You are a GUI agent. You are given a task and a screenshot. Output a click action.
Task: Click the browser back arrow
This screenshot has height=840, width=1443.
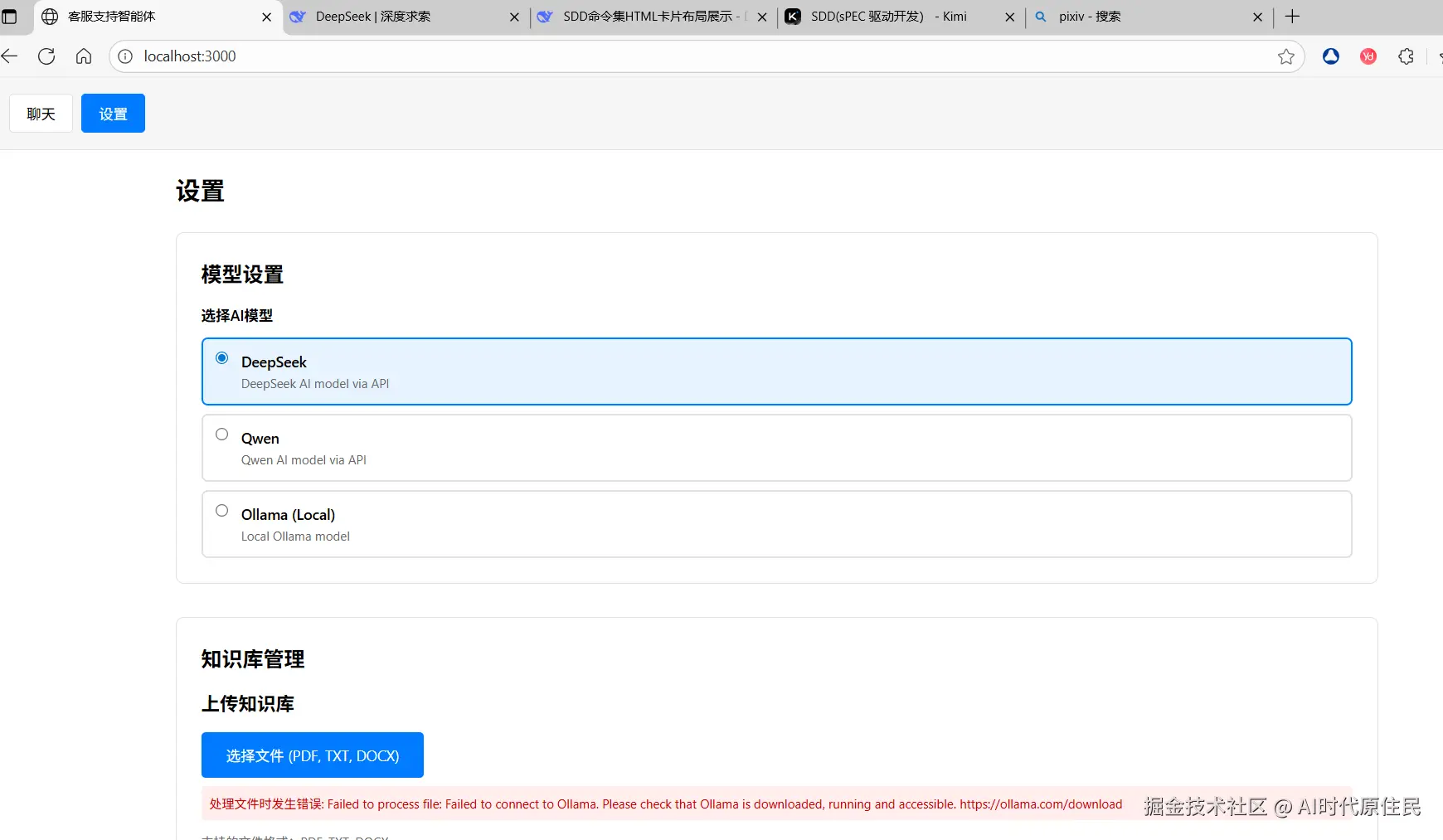[9, 56]
